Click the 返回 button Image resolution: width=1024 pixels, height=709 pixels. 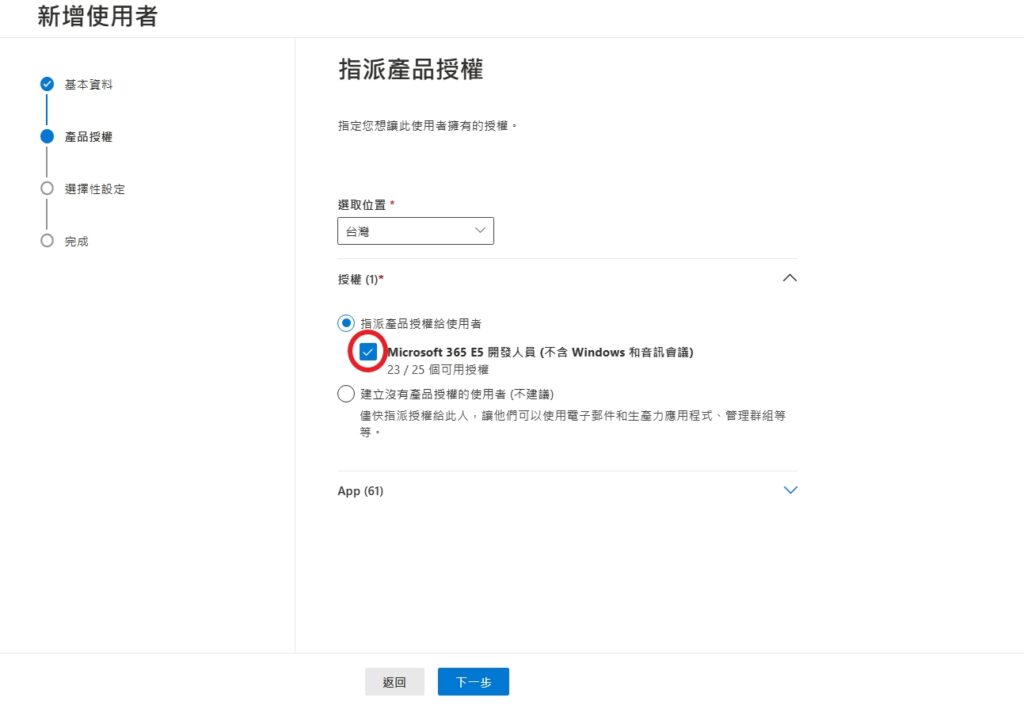[394, 682]
